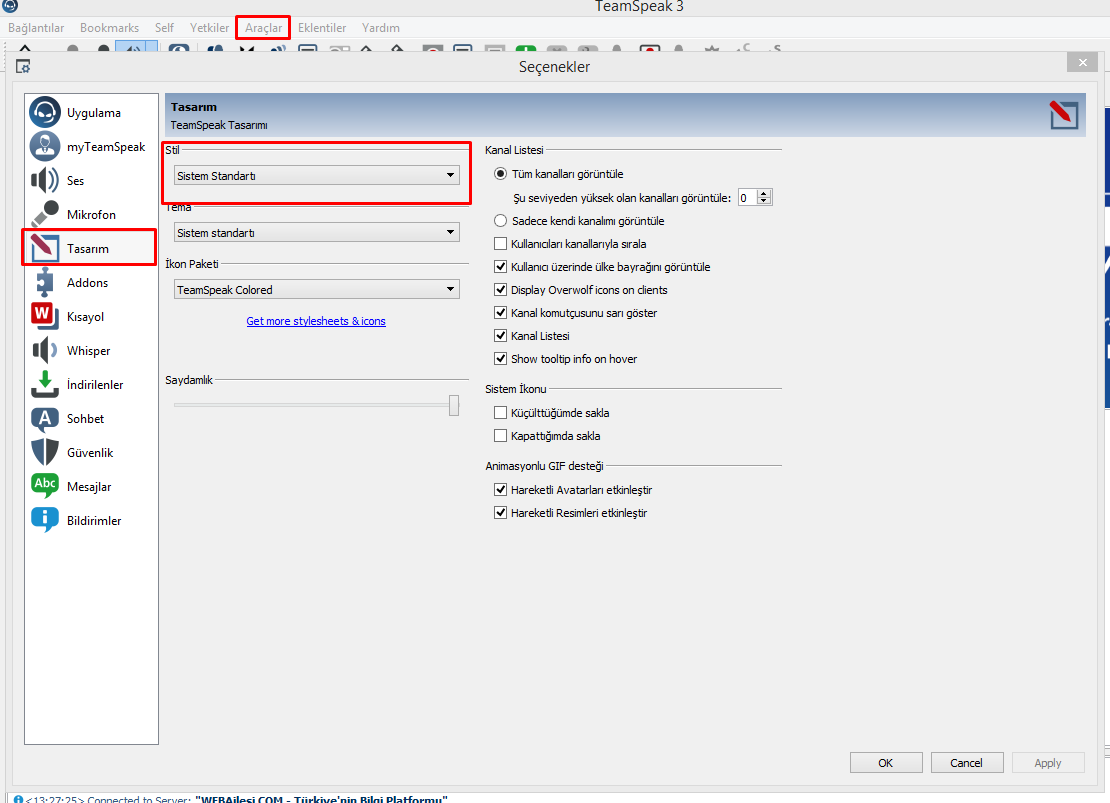Click the Seçenekler dialog window icon
This screenshot has width=1110, height=803.
coord(23,67)
